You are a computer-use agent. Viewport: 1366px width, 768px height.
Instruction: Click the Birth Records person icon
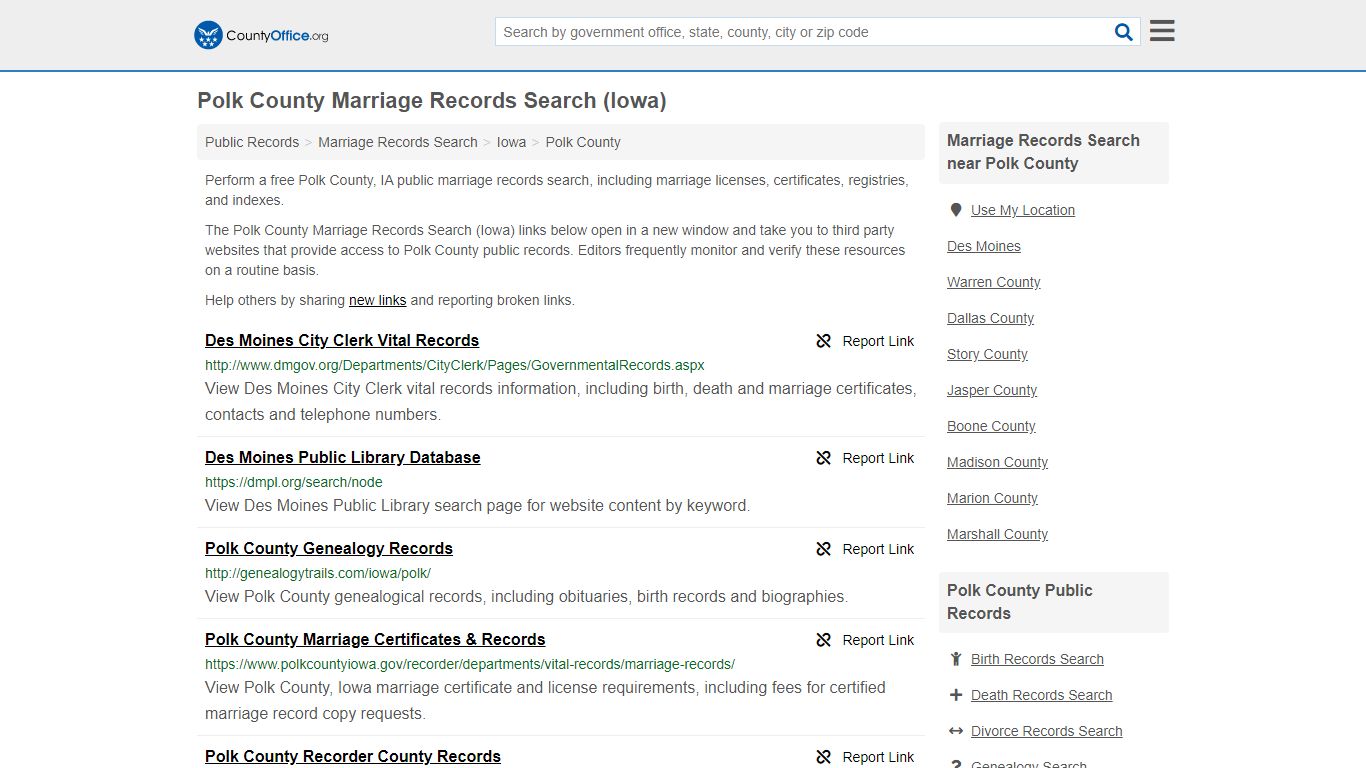tap(956, 659)
